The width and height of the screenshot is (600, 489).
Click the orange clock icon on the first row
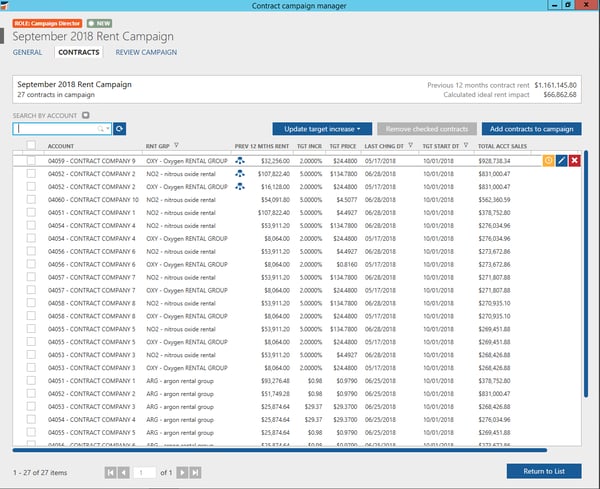548,160
